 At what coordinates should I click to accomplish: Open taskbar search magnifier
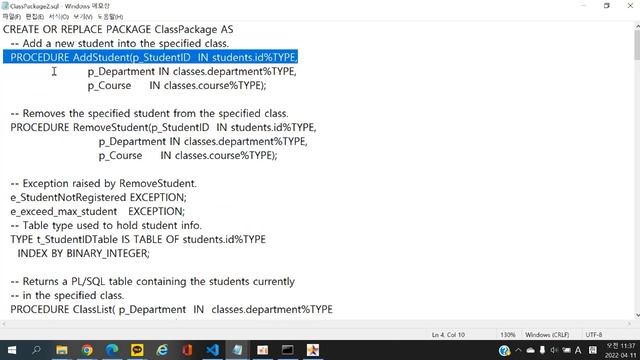click(x=36, y=350)
